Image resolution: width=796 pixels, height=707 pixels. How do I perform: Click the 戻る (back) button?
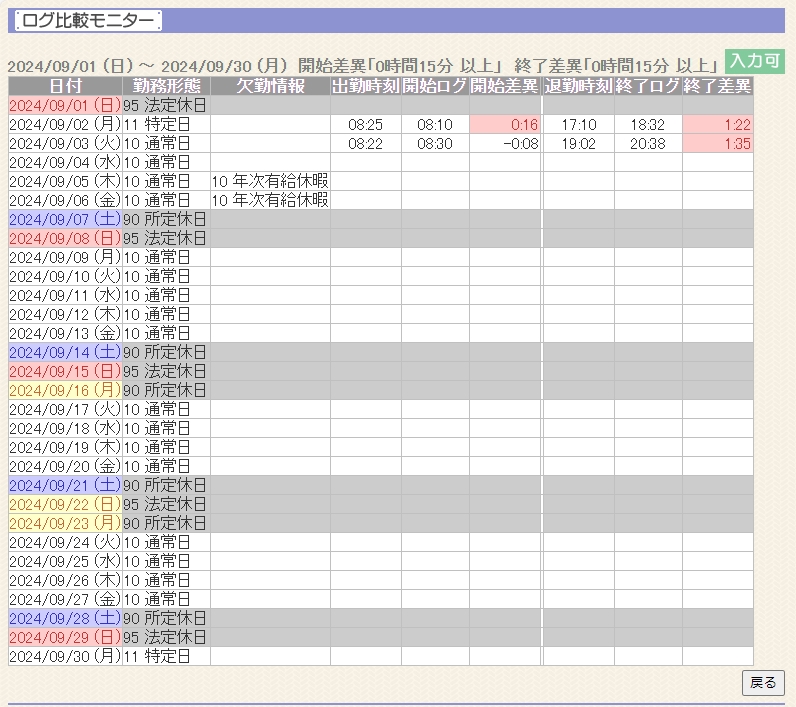(x=763, y=683)
